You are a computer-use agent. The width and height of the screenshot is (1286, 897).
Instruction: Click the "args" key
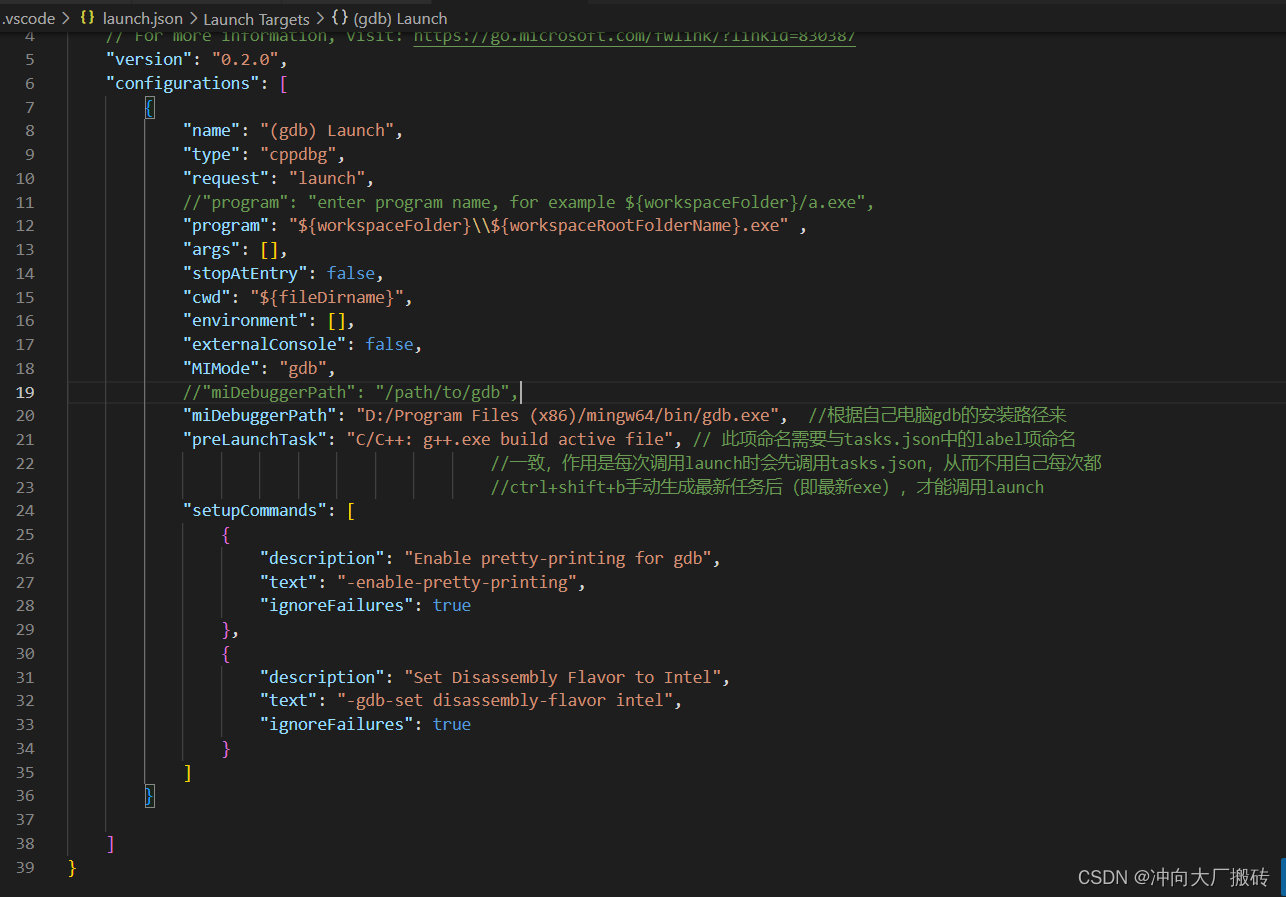click(x=211, y=249)
